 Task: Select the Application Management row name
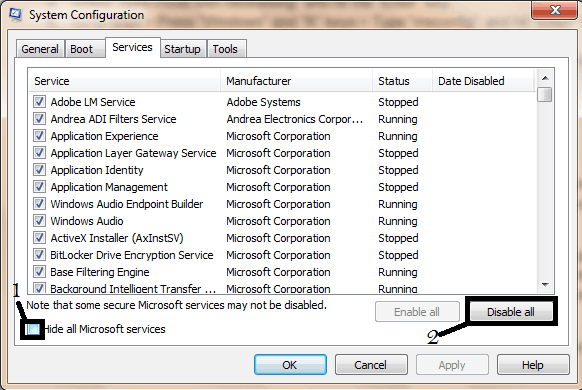pyautogui.click(x=109, y=187)
